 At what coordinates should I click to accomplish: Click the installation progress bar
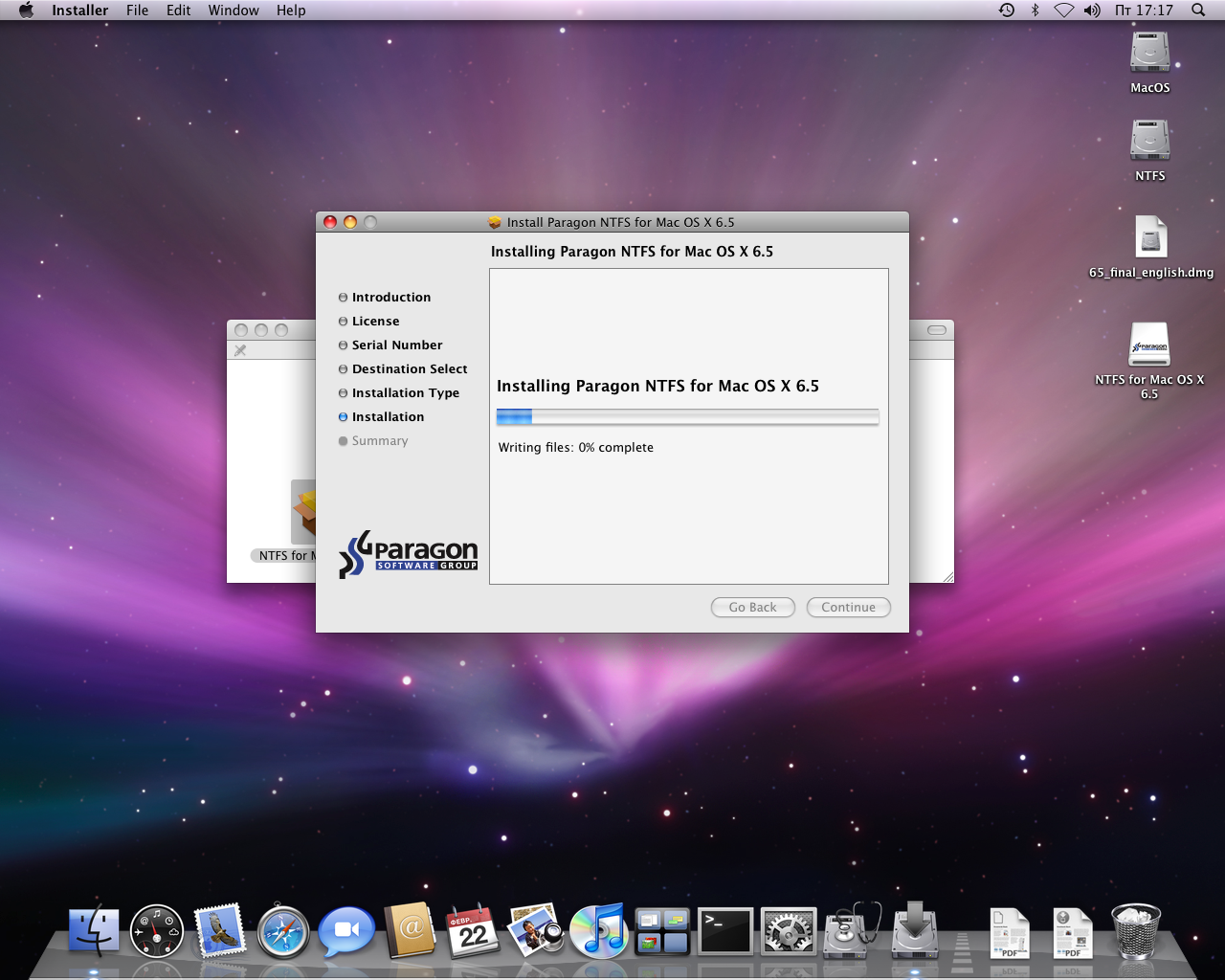pyautogui.click(x=687, y=416)
